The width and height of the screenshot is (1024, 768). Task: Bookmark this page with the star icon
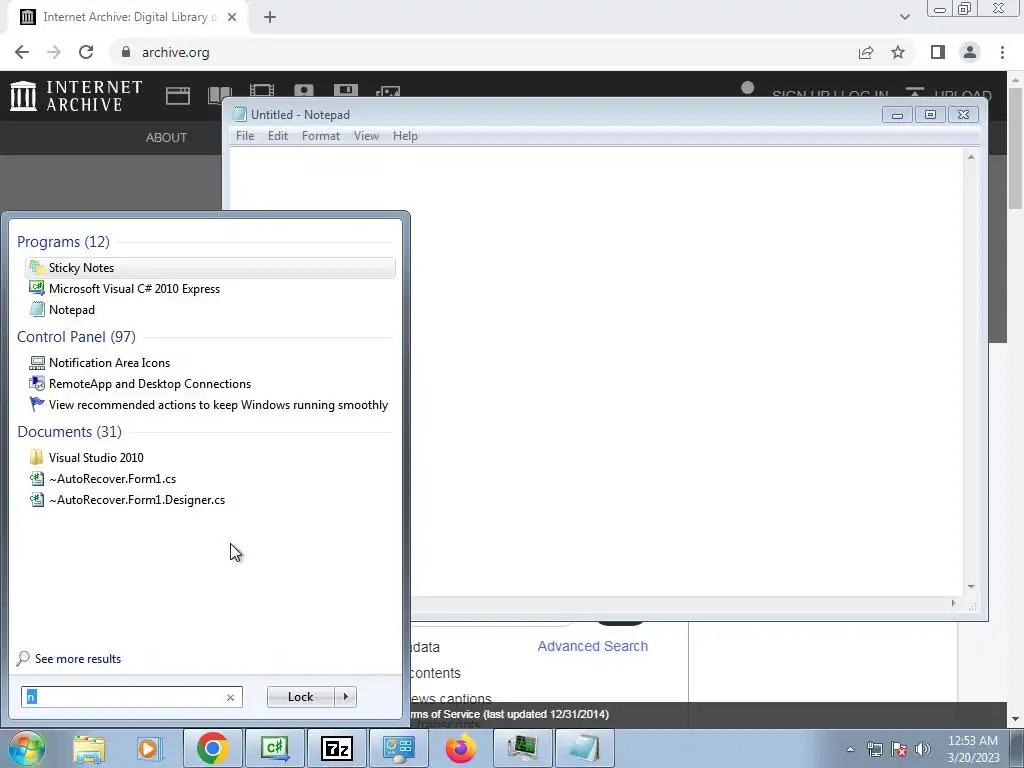[898, 52]
